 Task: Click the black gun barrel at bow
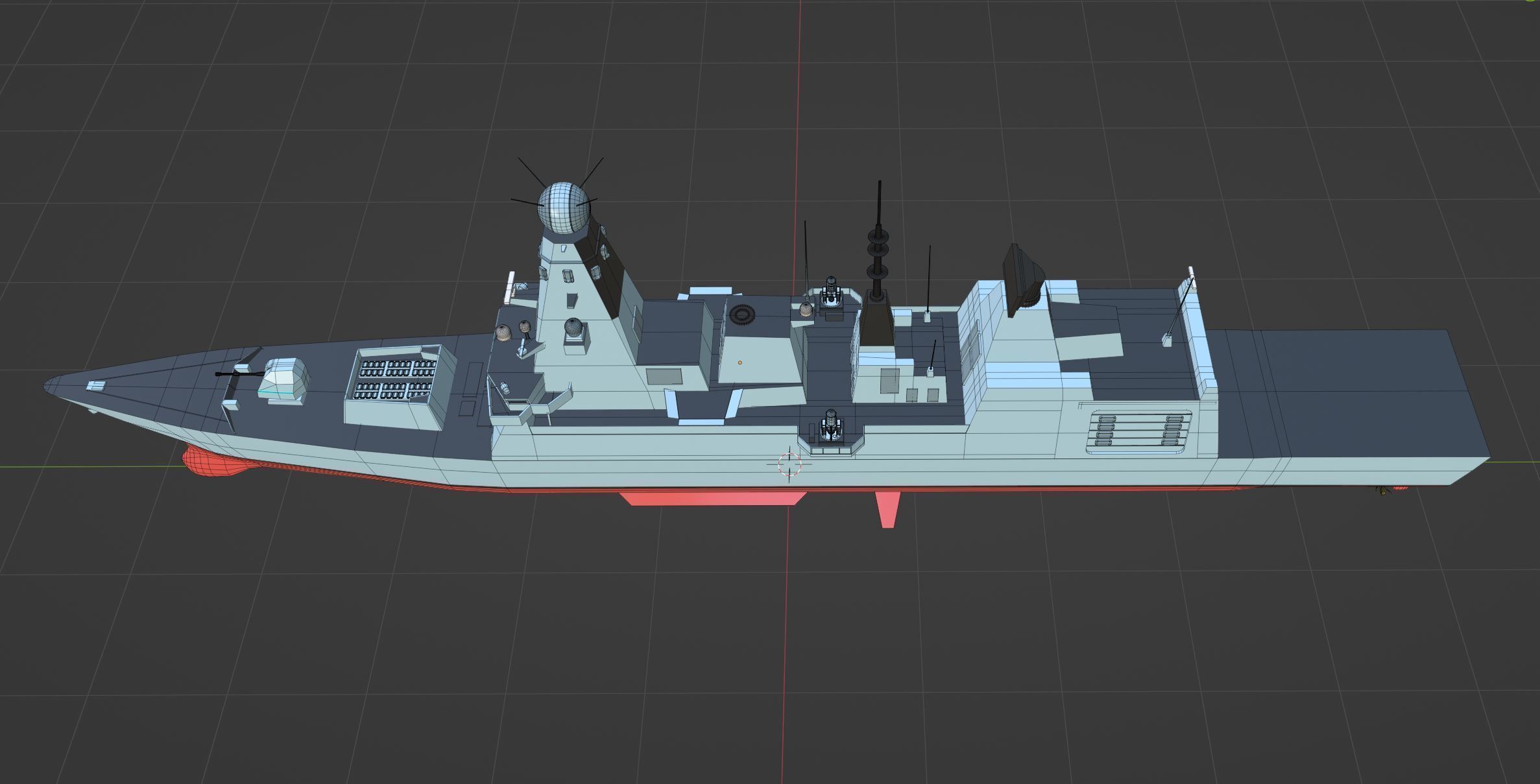(239, 374)
